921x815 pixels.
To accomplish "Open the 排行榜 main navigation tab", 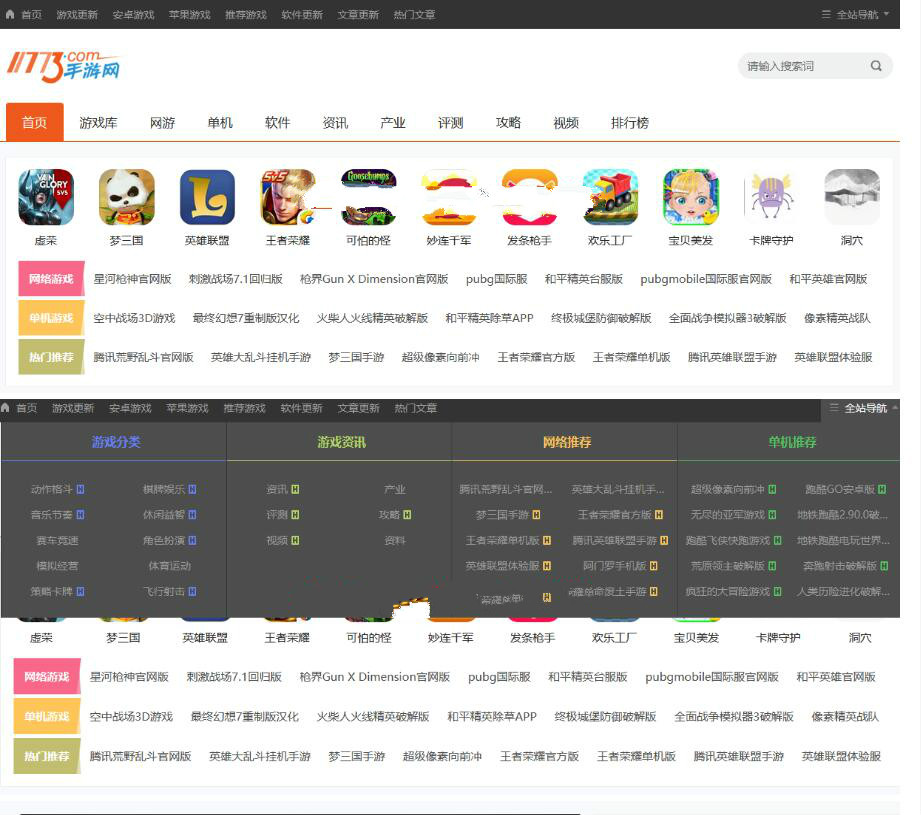I will [x=630, y=123].
